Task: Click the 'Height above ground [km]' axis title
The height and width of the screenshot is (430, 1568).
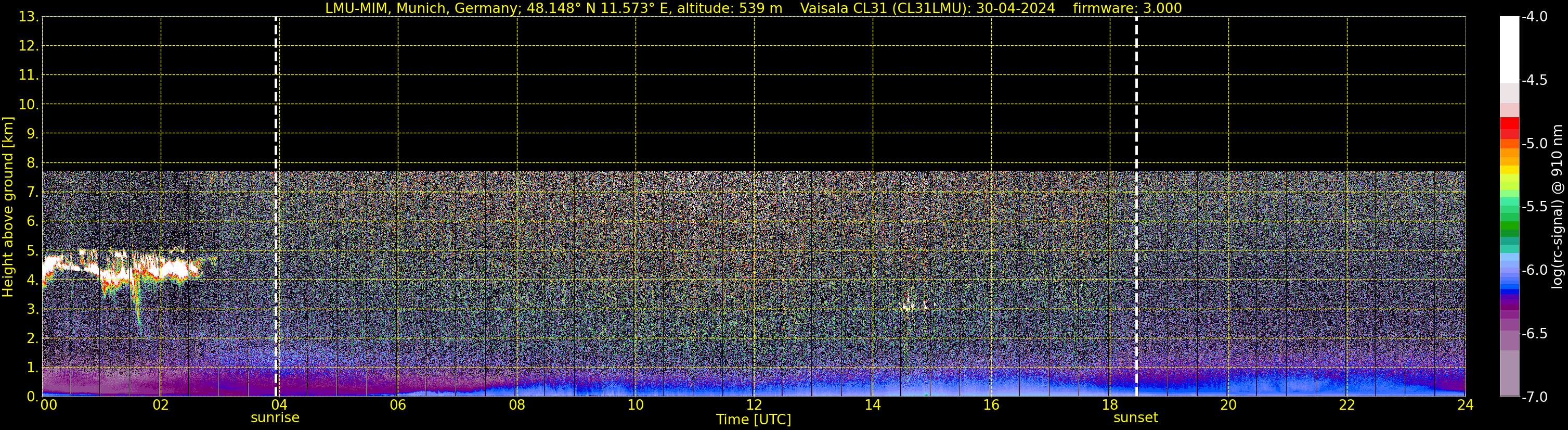Action: coord(8,207)
